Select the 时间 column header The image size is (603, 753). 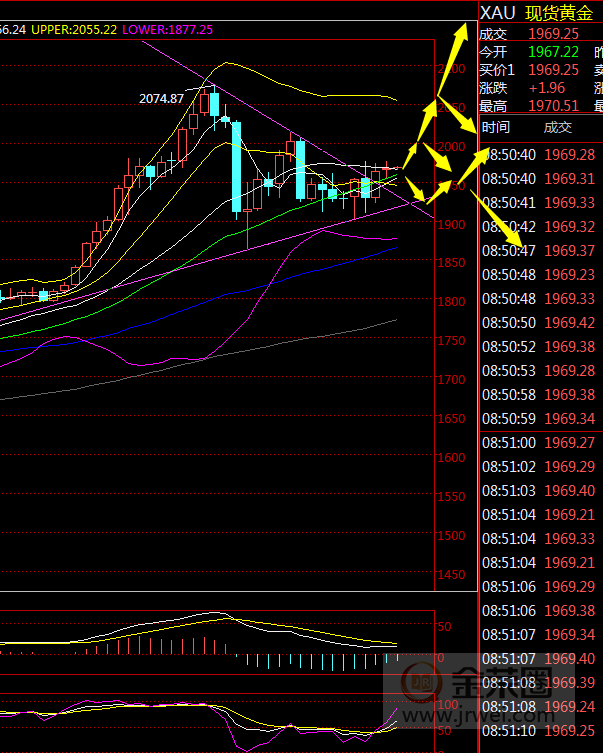tap(495, 127)
